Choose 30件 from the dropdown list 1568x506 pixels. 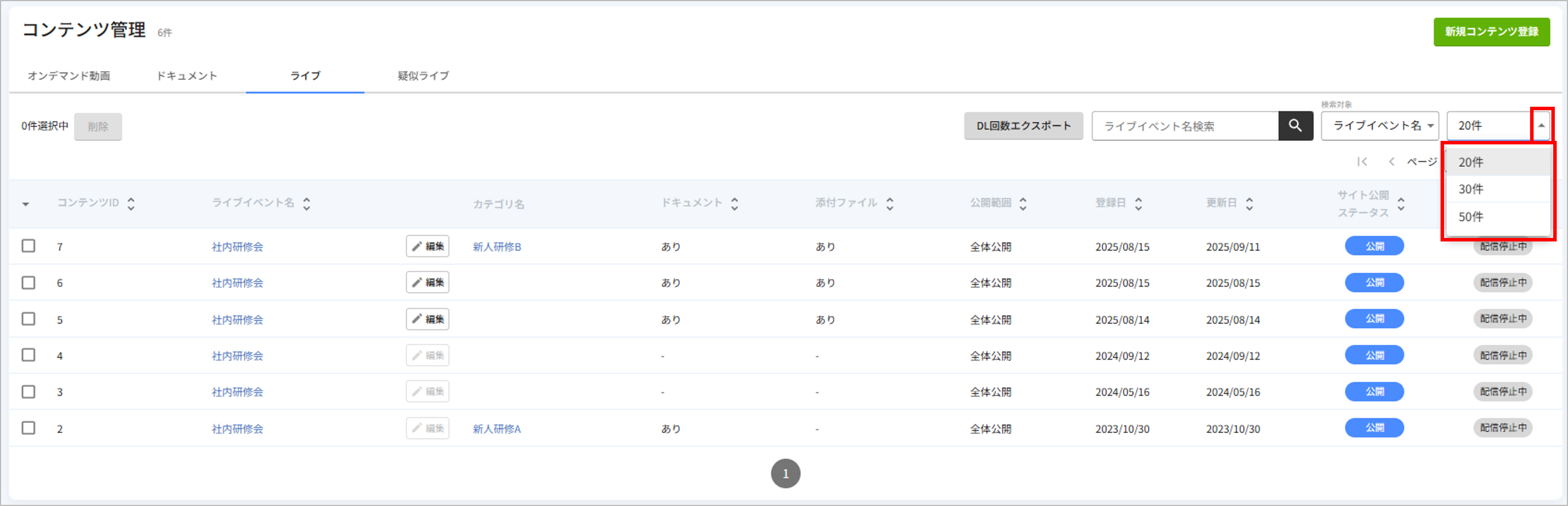[x=1498, y=189]
